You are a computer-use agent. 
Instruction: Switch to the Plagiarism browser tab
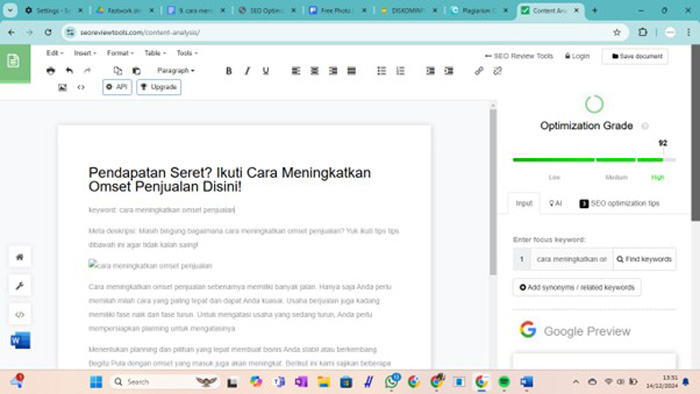tap(480, 10)
